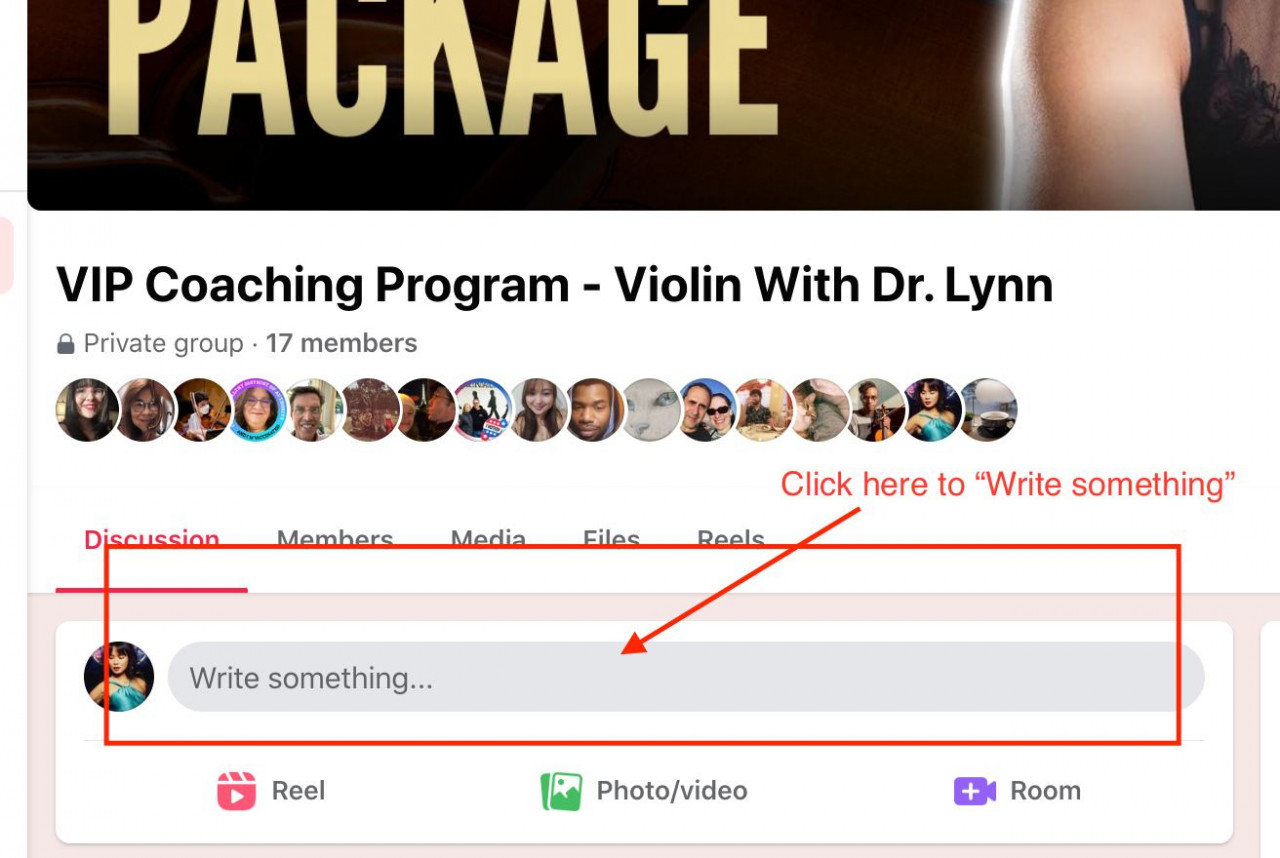Screen dimensions: 1280x858
Task: Open the avatar of couple wearing sunglasses
Action: point(708,410)
